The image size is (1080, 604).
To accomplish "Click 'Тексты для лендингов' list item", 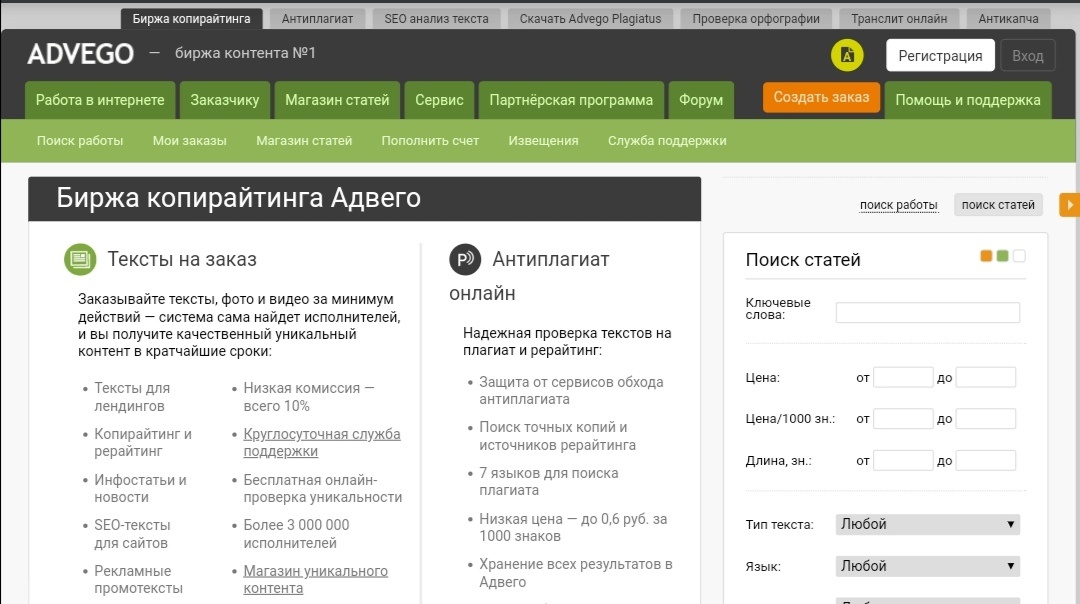I will (x=132, y=397).
